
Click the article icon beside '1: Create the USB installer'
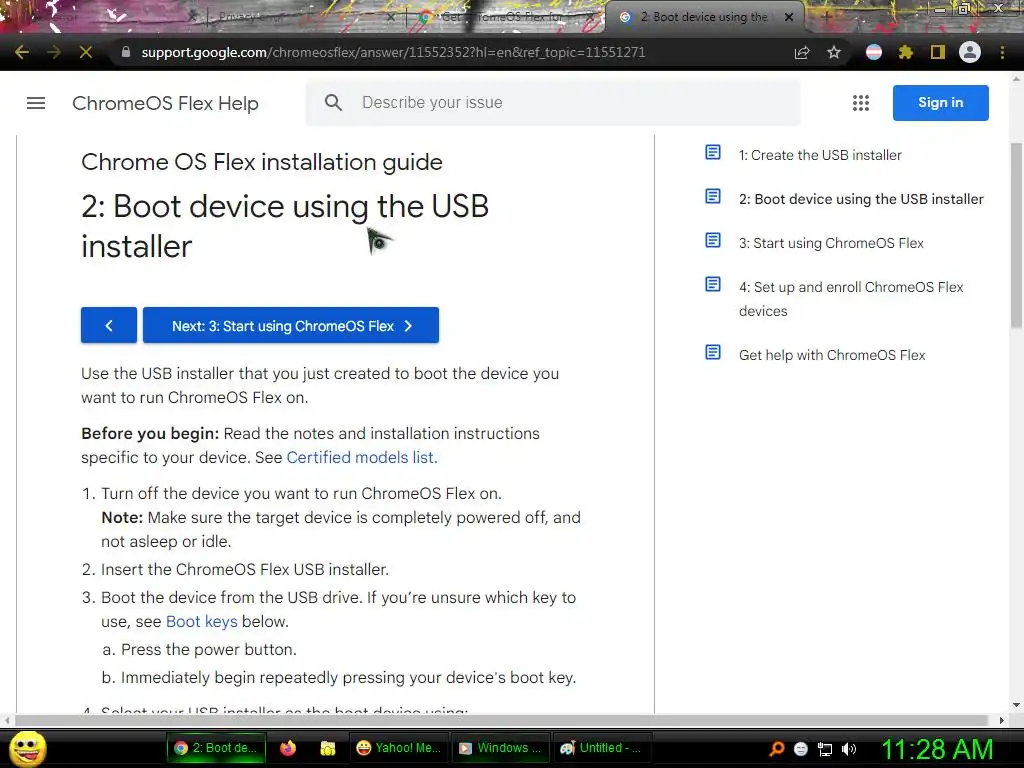[x=712, y=152]
